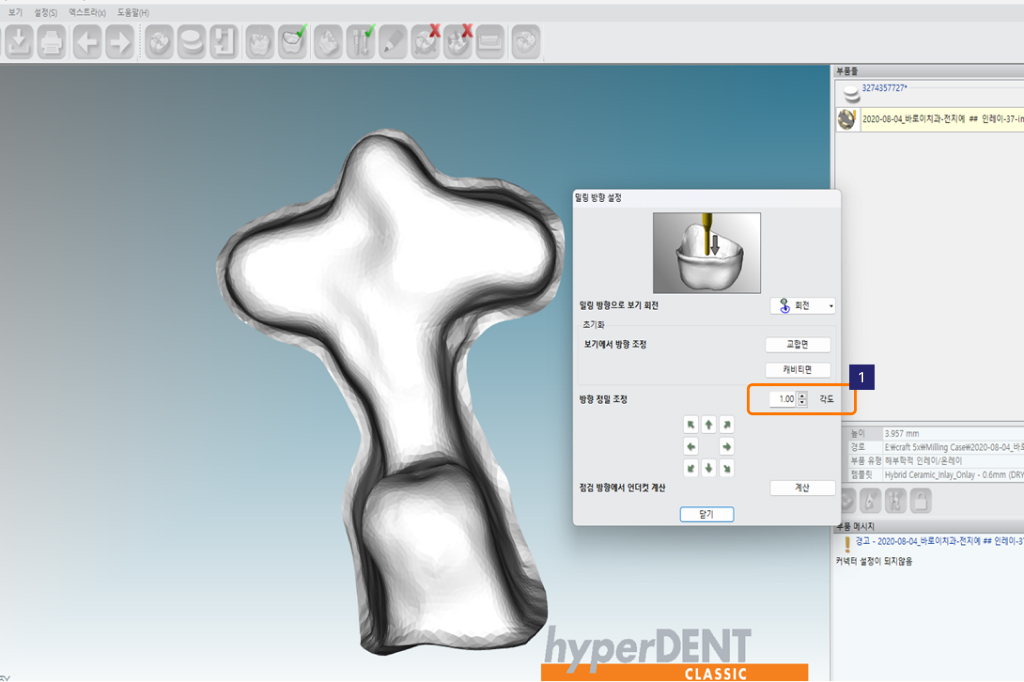
Task: Click the left arrow direction button
Action: (690, 446)
